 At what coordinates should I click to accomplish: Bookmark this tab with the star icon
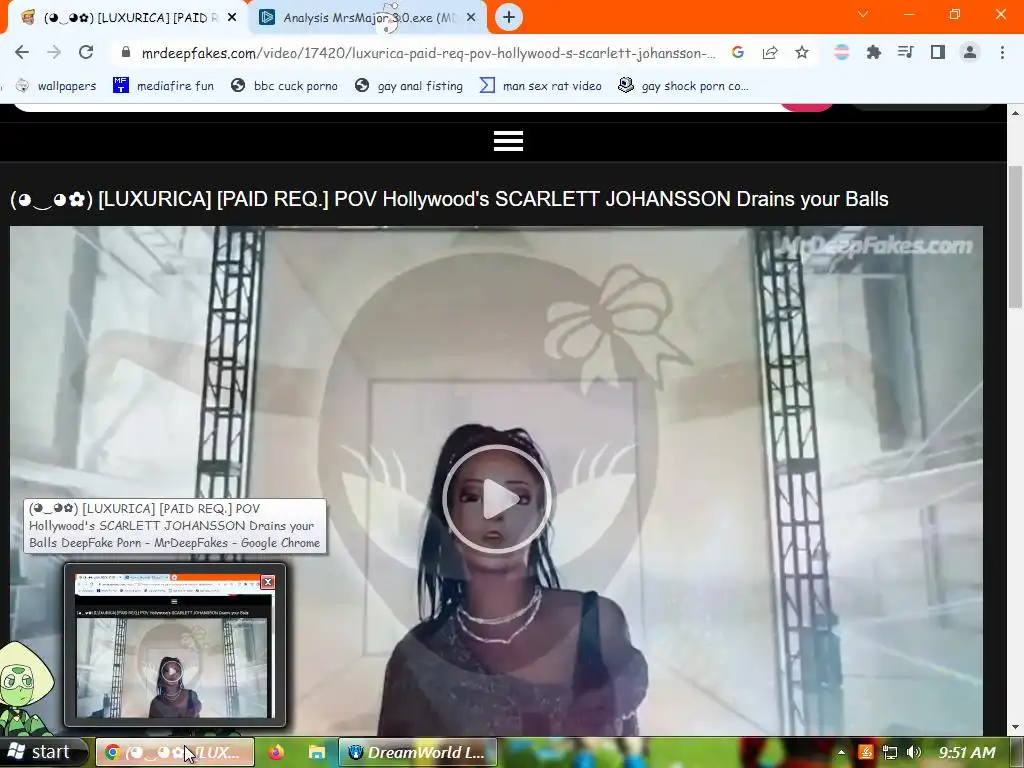coord(802,52)
